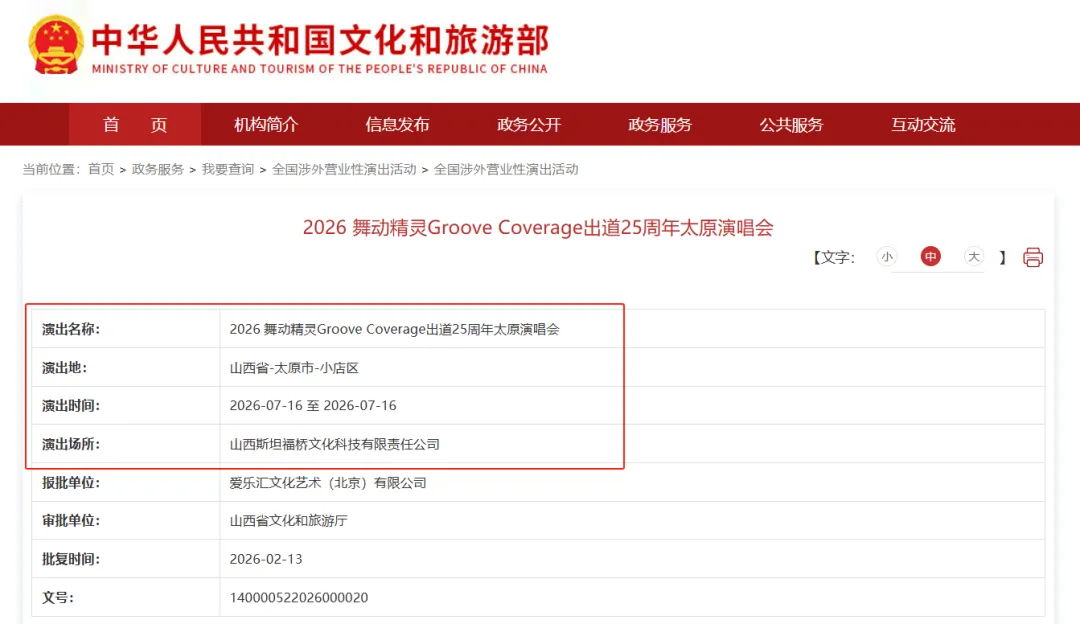This screenshot has height=624, width=1080.
Task: Click the 演出名称 row label
Action: [x=70, y=329]
